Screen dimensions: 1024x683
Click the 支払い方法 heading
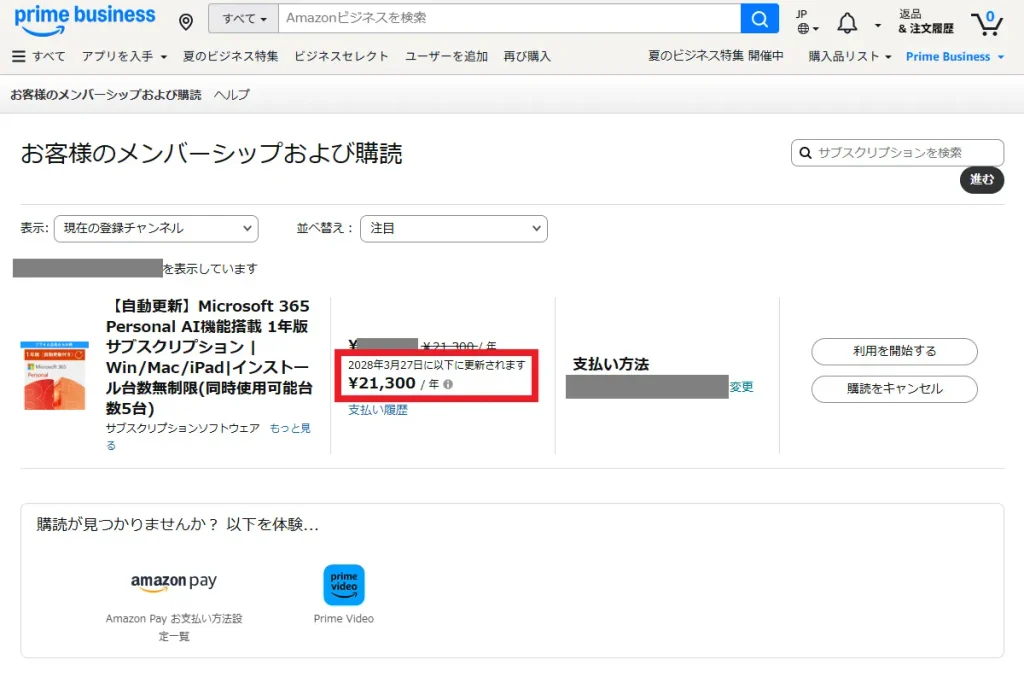coord(611,364)
